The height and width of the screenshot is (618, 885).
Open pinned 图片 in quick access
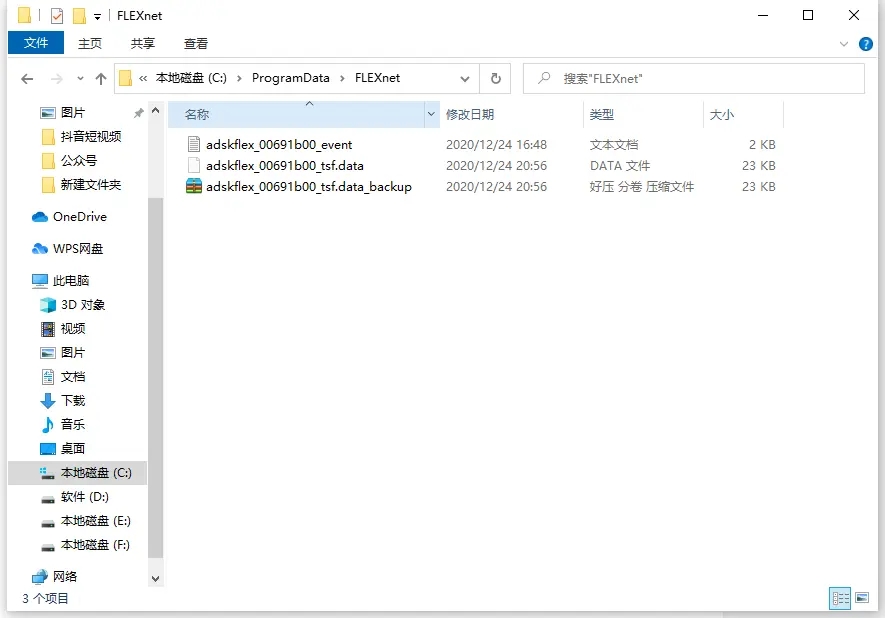(73, 113)
